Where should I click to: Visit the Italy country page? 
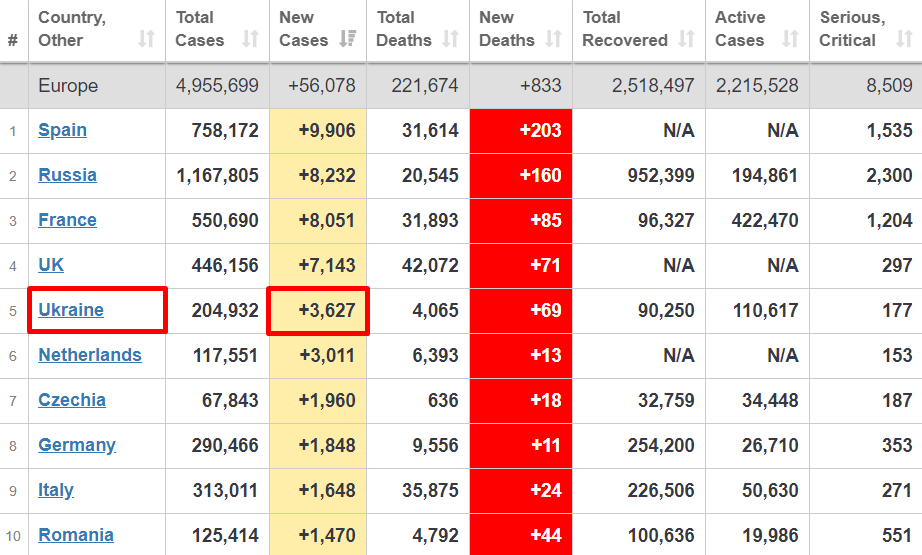(x=56, y=490)
